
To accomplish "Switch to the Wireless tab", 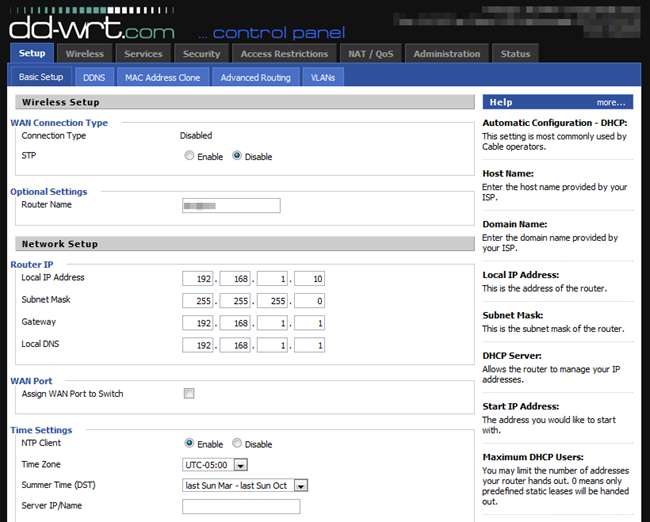I will 84,54.
